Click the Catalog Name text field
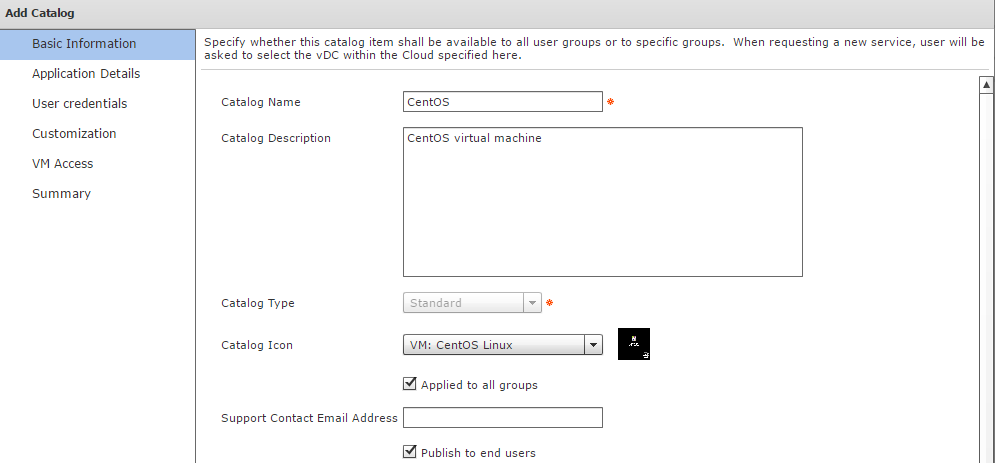Image resolution: width=995 pixels, height=463 pixels. click(x=502, y=102)
